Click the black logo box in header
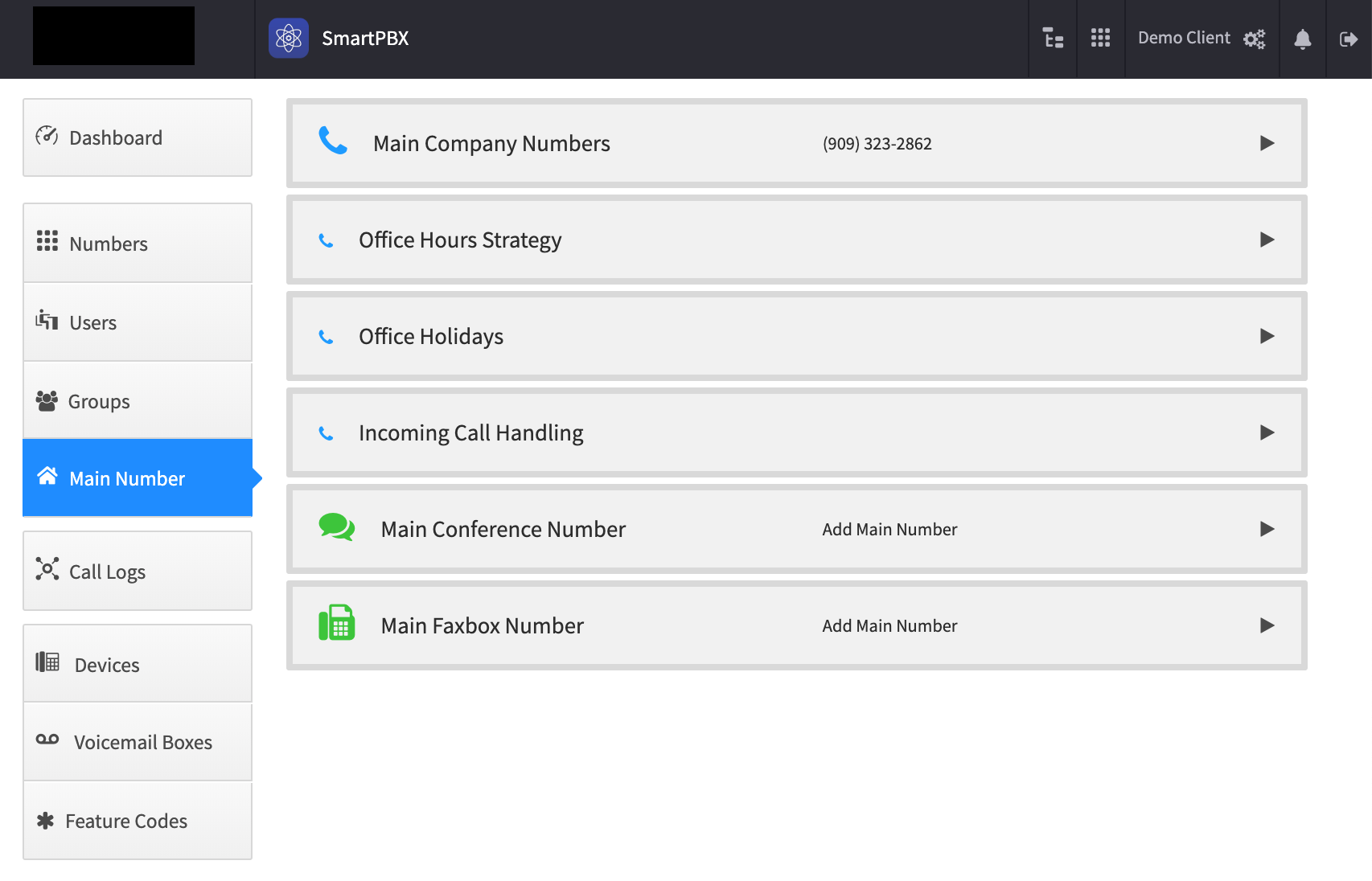Screen dimensions: 1372x881 click(x=113, y=35)
